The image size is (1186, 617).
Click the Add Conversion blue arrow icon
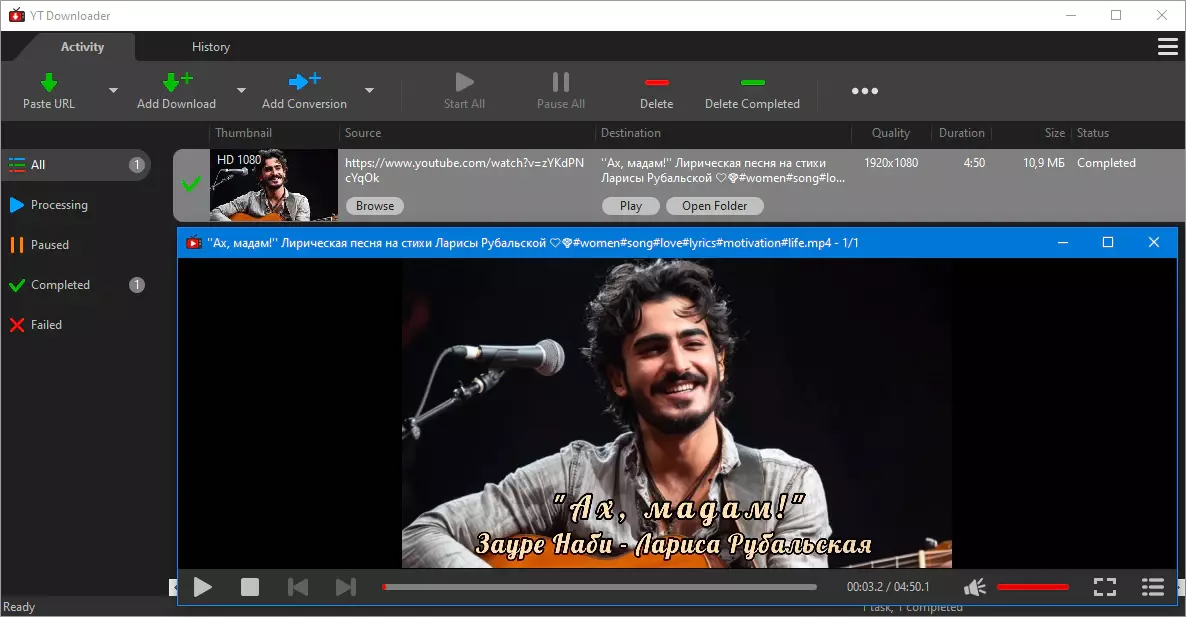(x=304, y=82)
